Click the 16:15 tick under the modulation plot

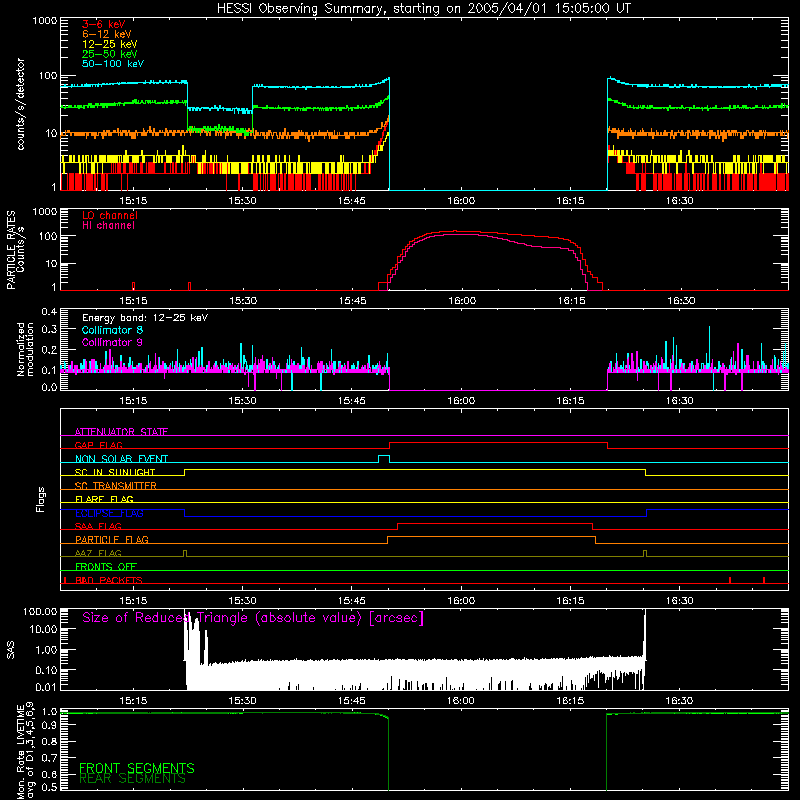point(570,401)
